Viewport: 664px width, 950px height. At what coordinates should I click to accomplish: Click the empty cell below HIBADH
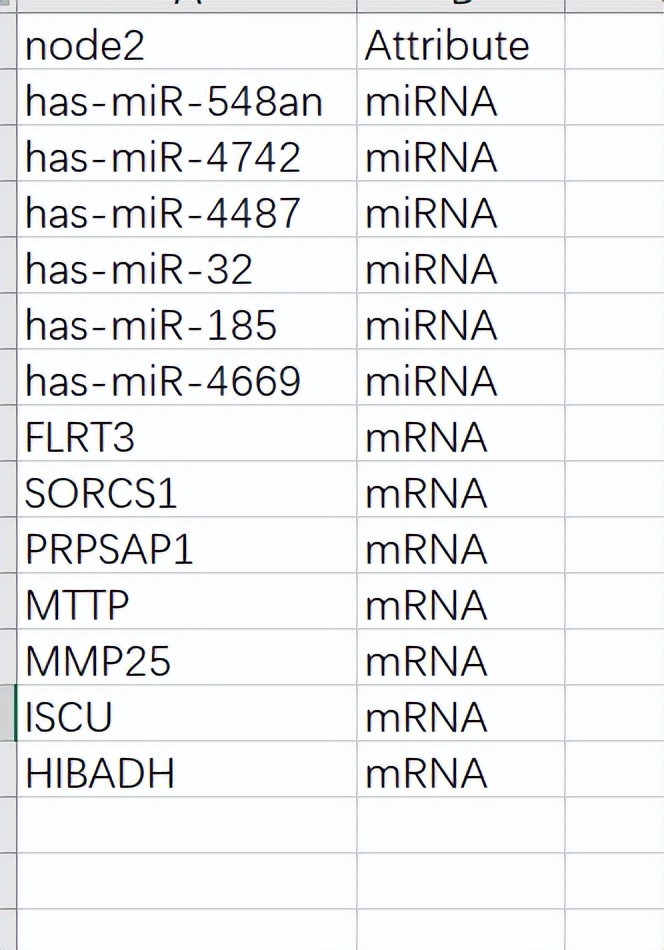click(186, 825)
